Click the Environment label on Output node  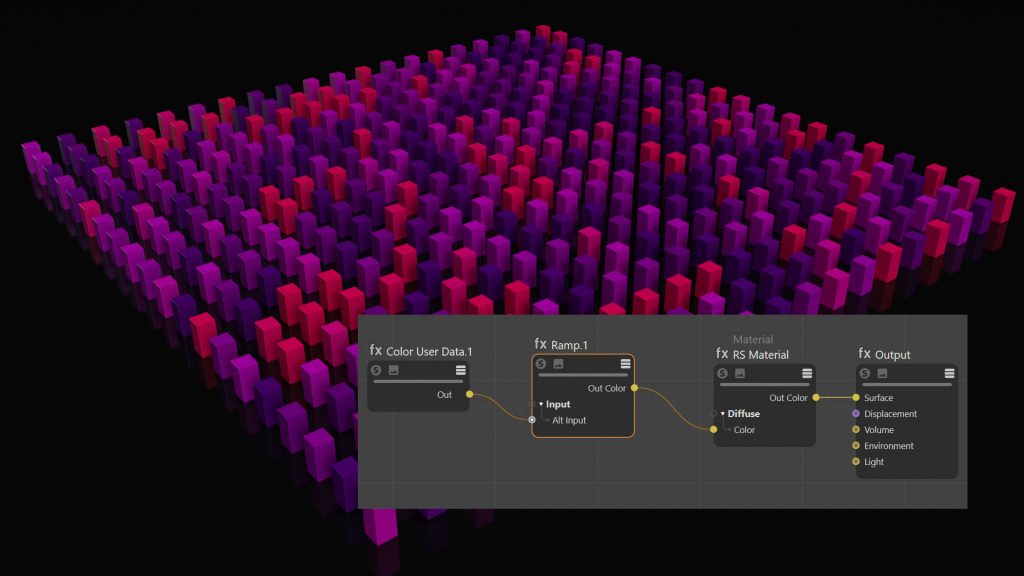coord(889,445)
